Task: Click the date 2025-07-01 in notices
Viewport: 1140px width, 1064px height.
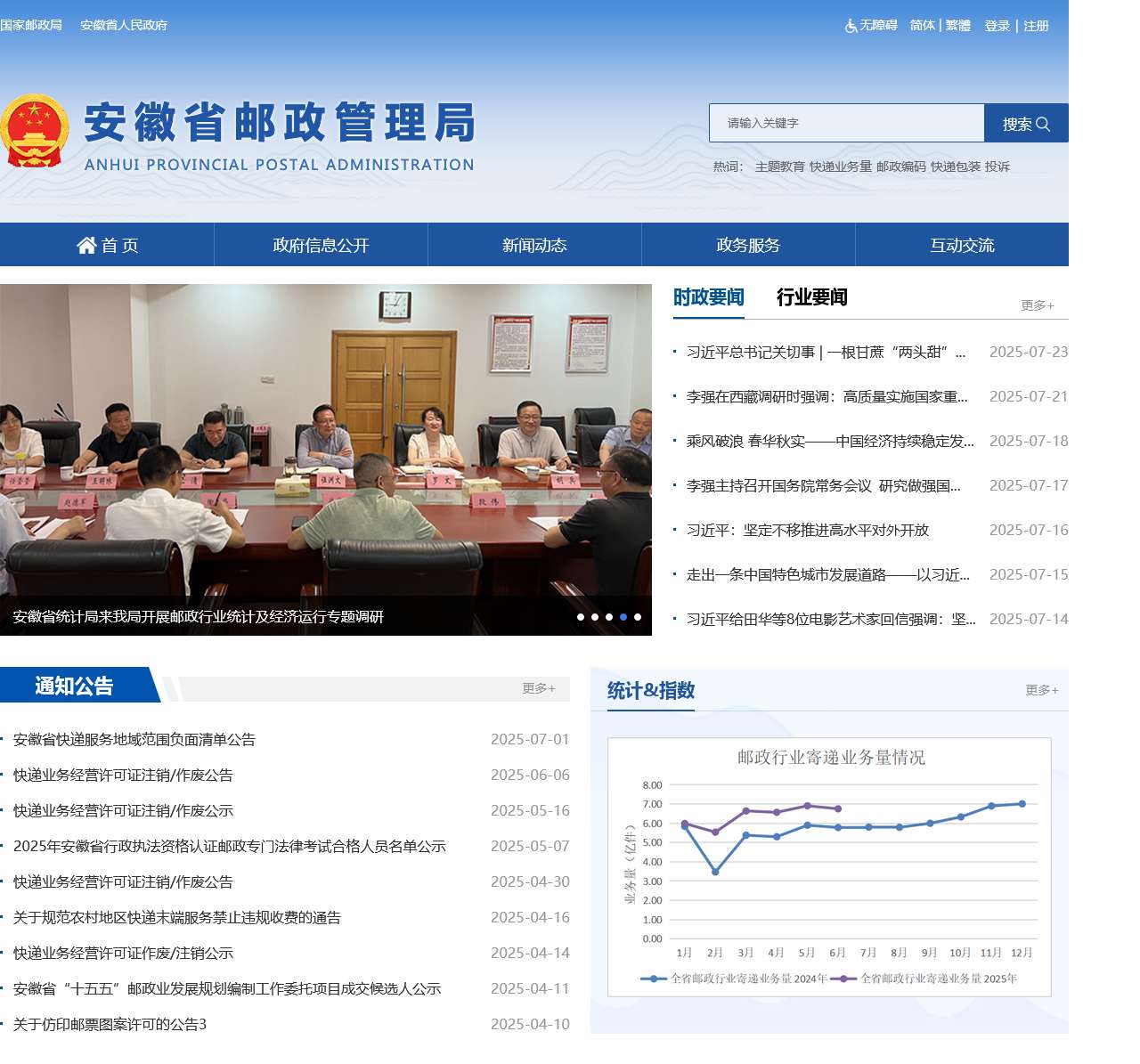Action: pos(530,740)
